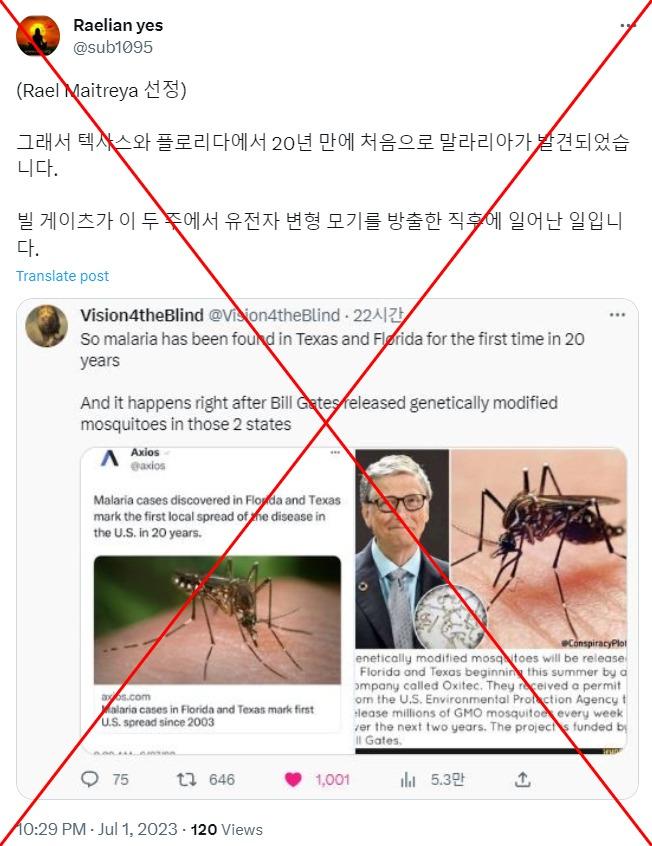This screenshot has width=652, height=846.
Task: Toggle the pink heart like icon
Action: pyautogui.click(x=293, y=780)
